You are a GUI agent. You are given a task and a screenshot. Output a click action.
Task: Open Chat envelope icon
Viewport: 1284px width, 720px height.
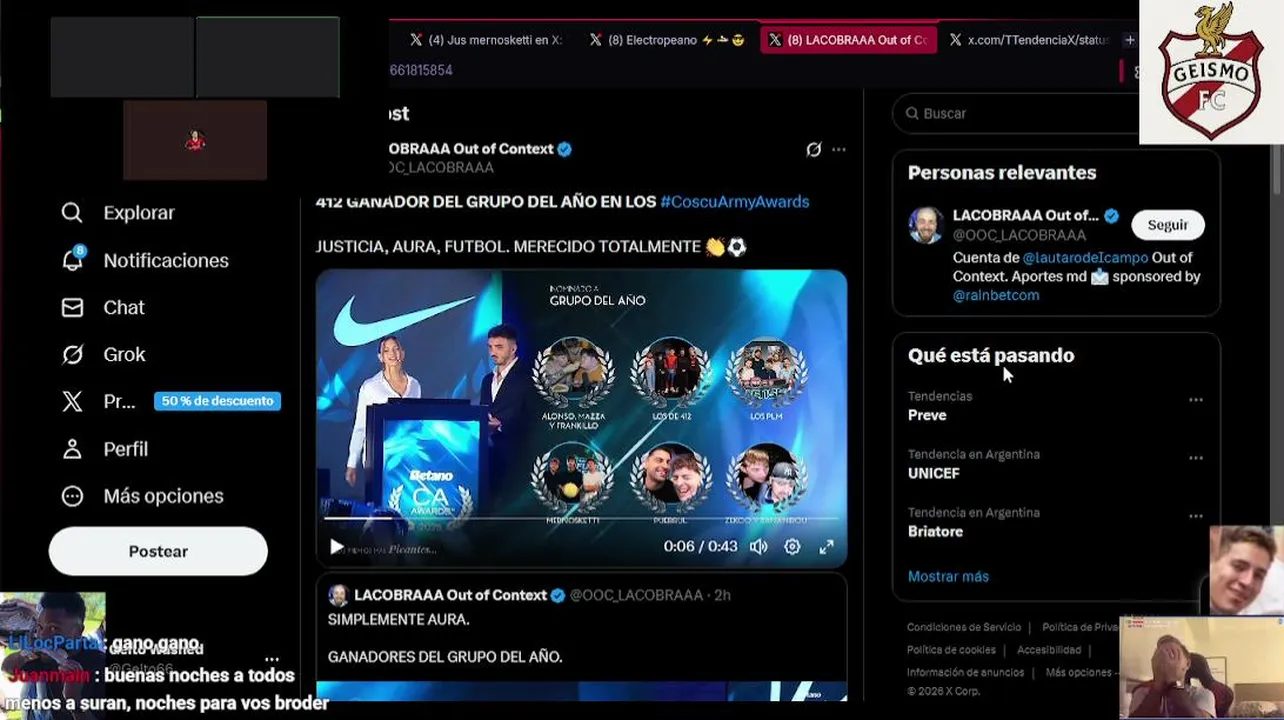(72, 308)
